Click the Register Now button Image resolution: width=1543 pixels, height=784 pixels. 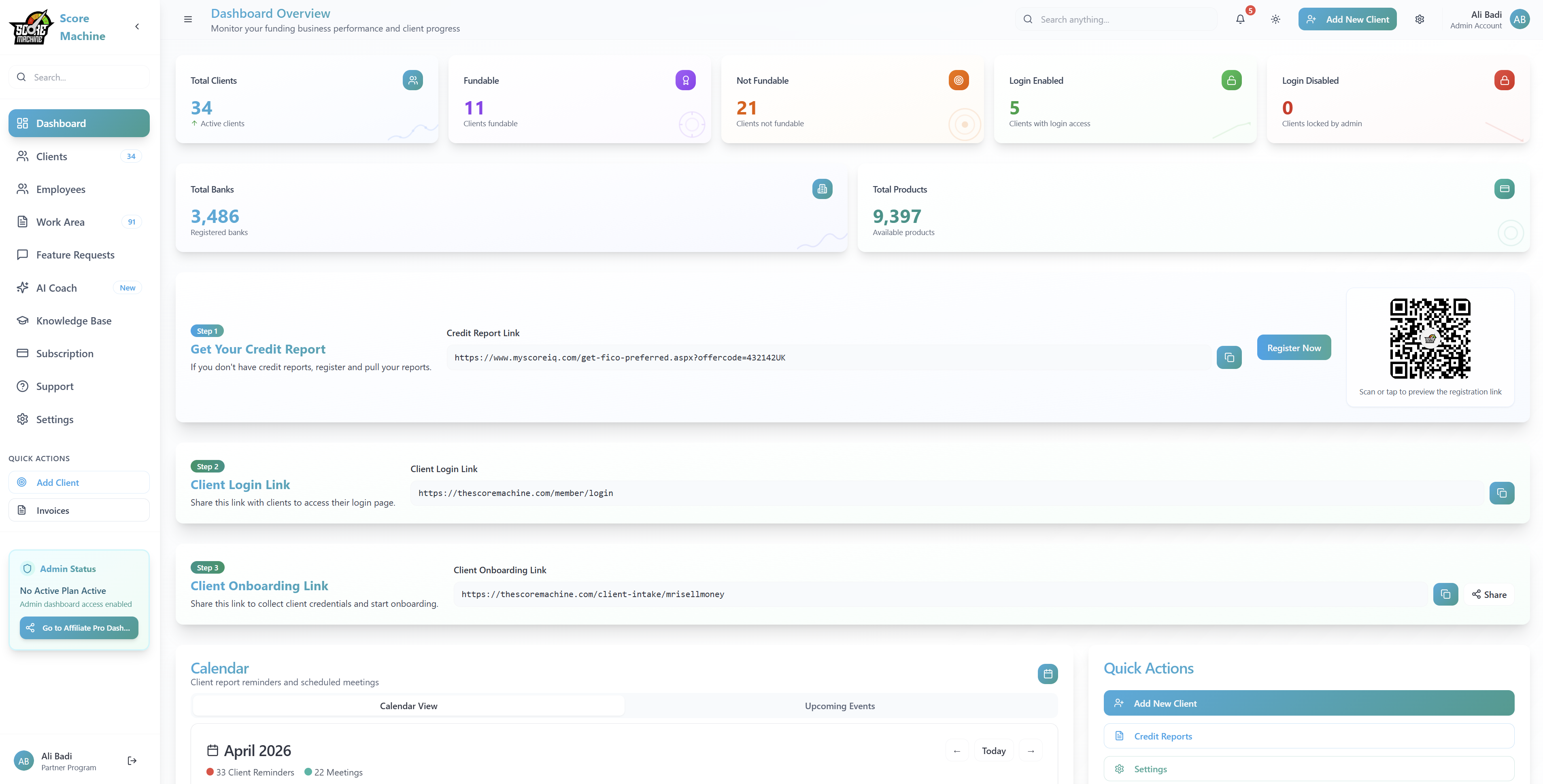point(1294,347)
